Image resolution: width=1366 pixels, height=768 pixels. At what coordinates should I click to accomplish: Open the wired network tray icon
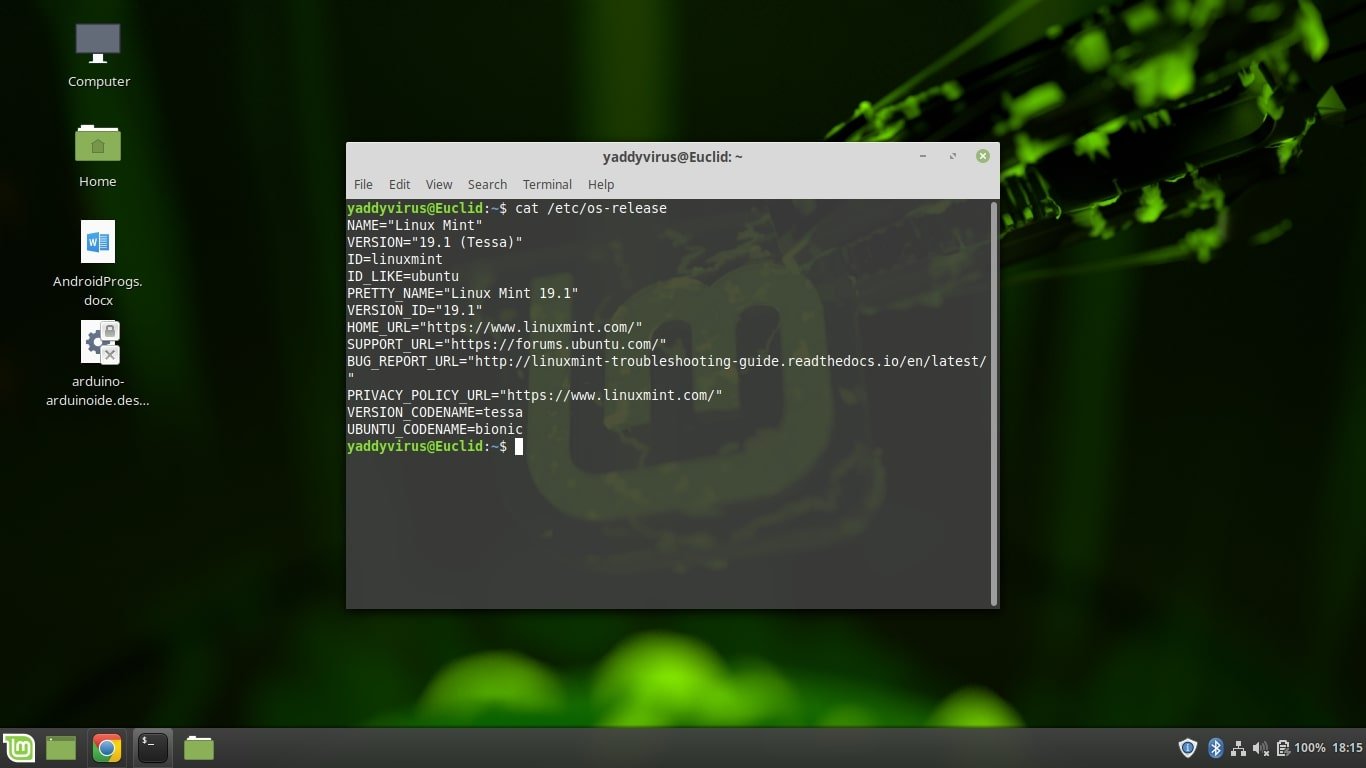1238,747
